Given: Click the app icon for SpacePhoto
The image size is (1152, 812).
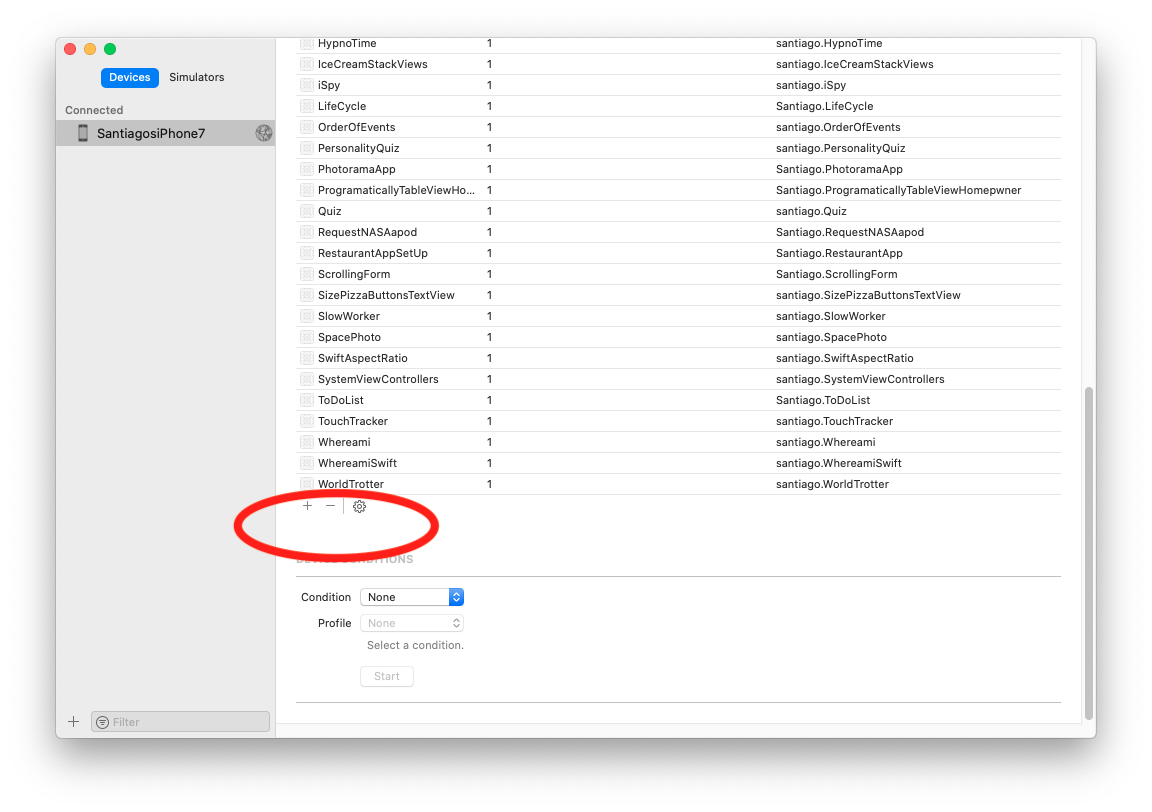Looking at the screenshot, I should [x=307, y=337].
